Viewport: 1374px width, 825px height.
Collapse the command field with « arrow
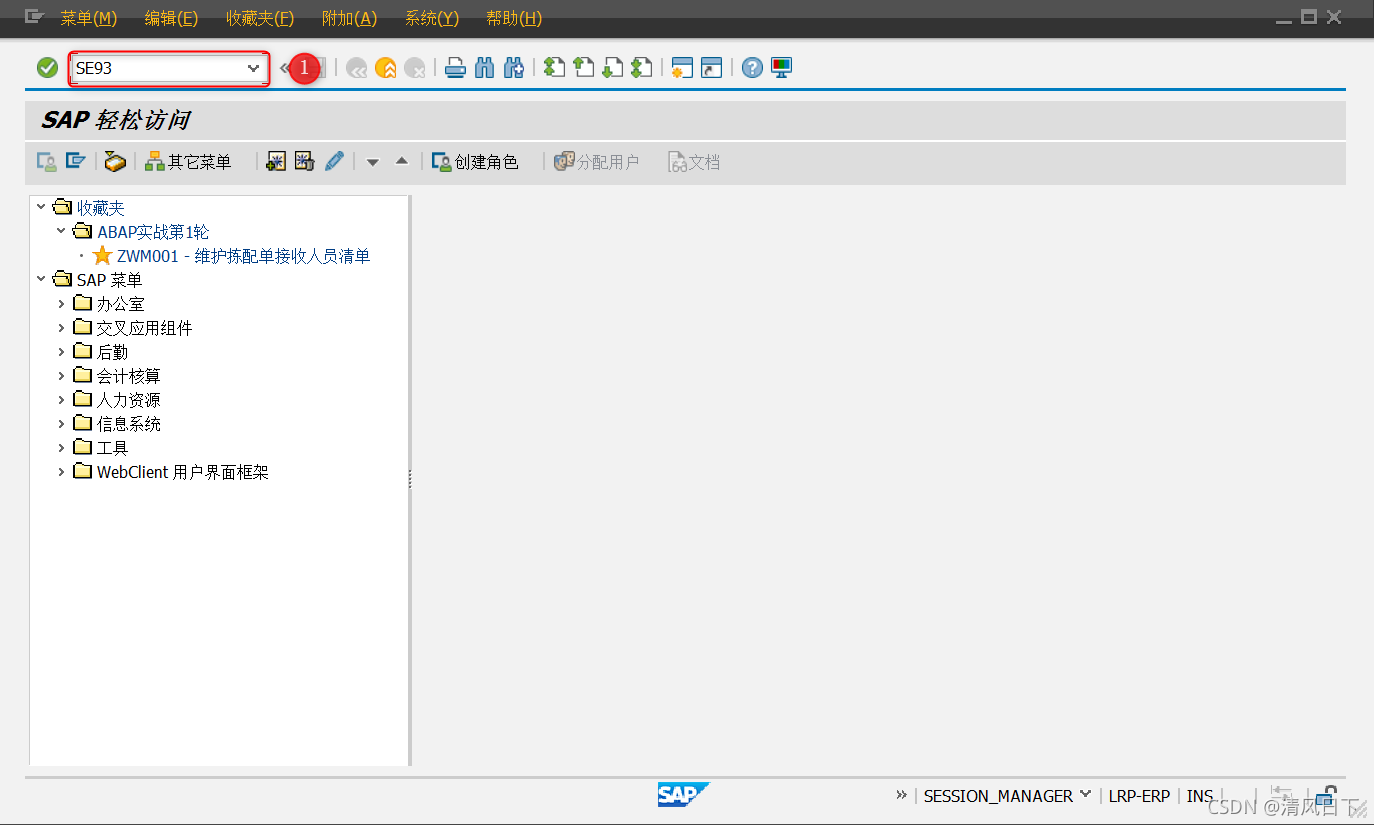coord(285,68)
